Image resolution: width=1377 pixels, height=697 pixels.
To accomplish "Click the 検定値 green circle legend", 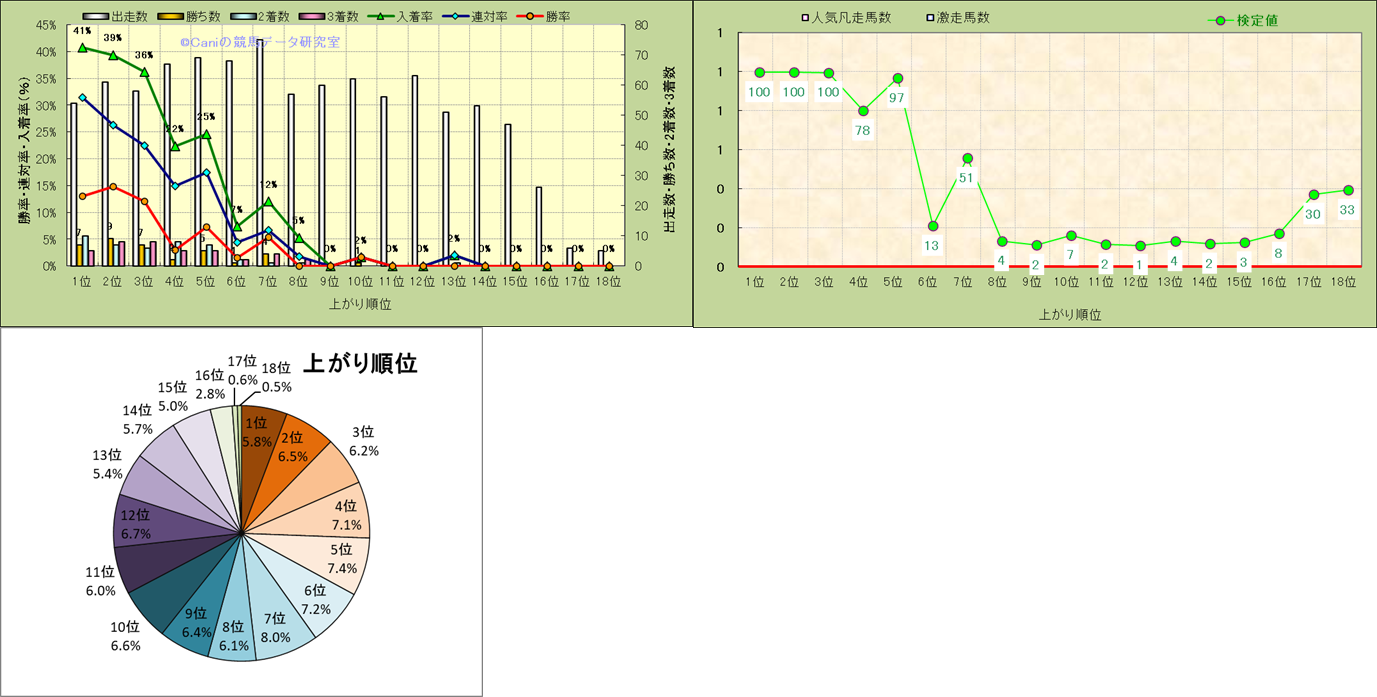I will (1218, 20).
